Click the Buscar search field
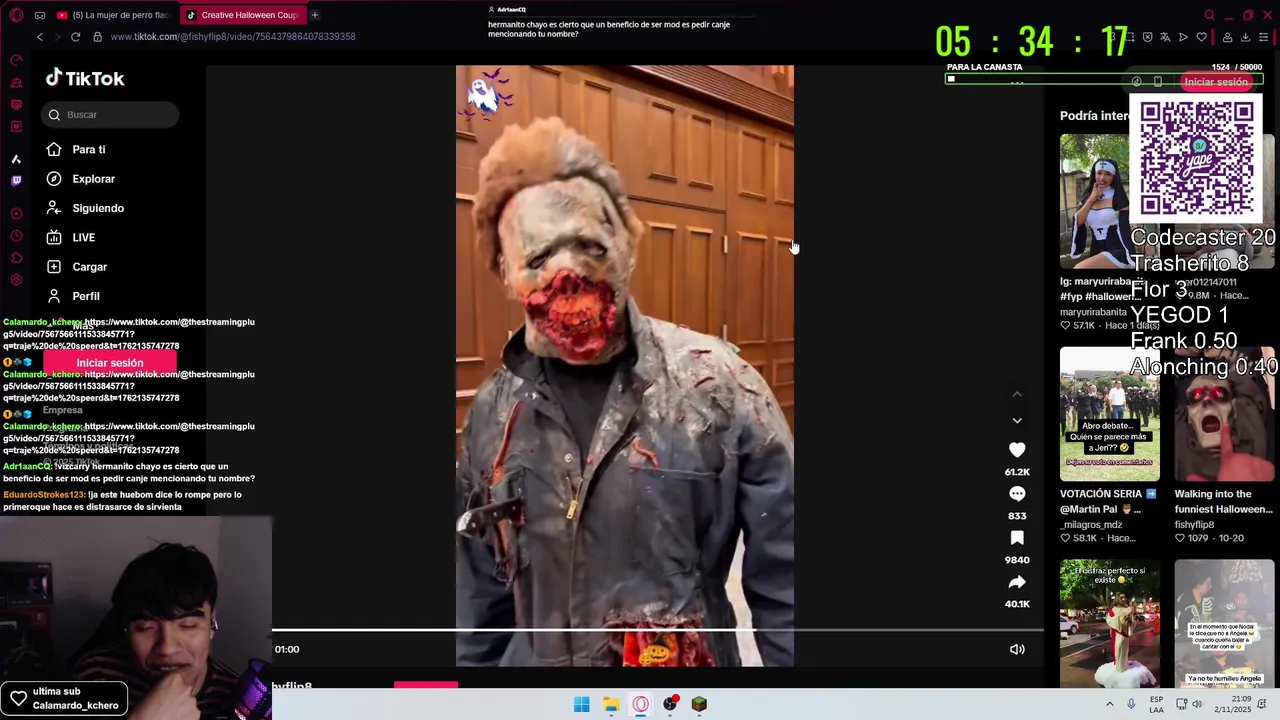Image resolution: width=1280 pixels, height=720 pixels. click(110, 115)
